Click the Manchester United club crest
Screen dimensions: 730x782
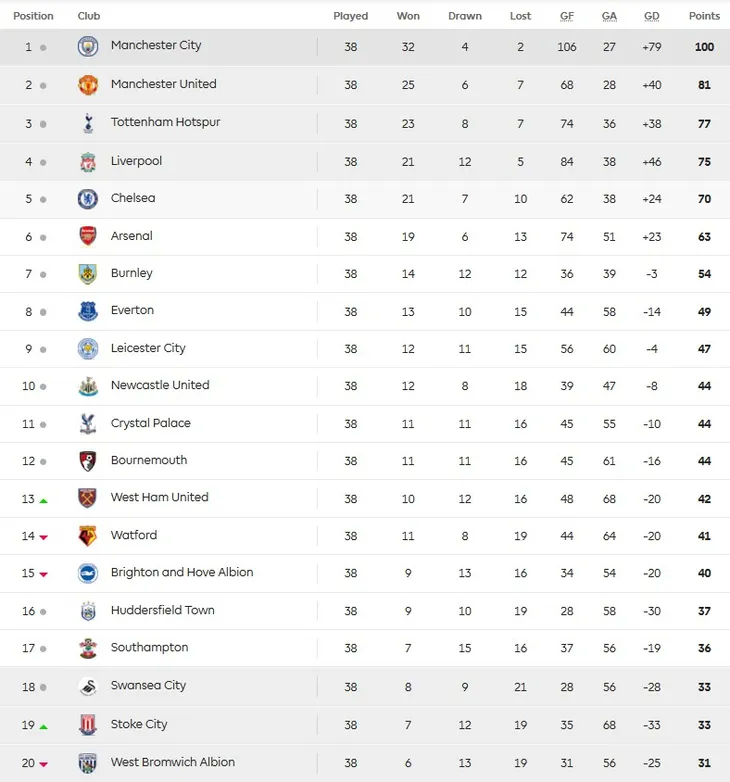point(88,85)
